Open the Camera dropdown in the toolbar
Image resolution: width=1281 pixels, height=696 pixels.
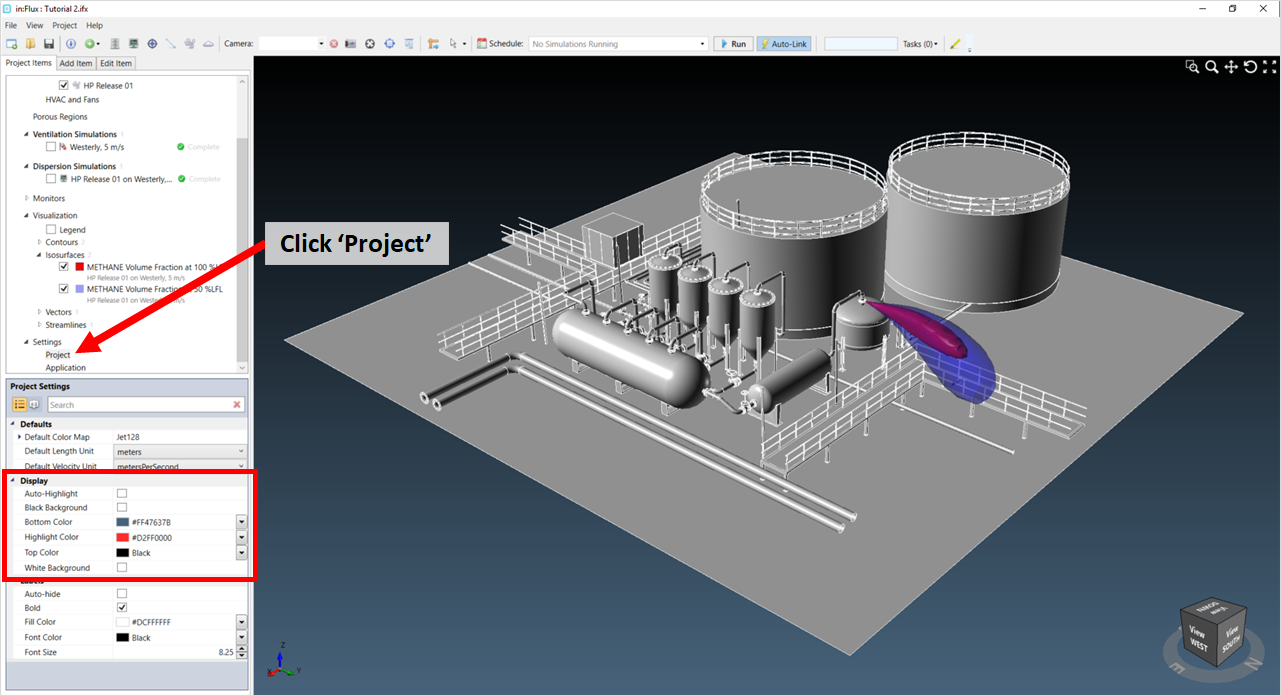[318, 43]
